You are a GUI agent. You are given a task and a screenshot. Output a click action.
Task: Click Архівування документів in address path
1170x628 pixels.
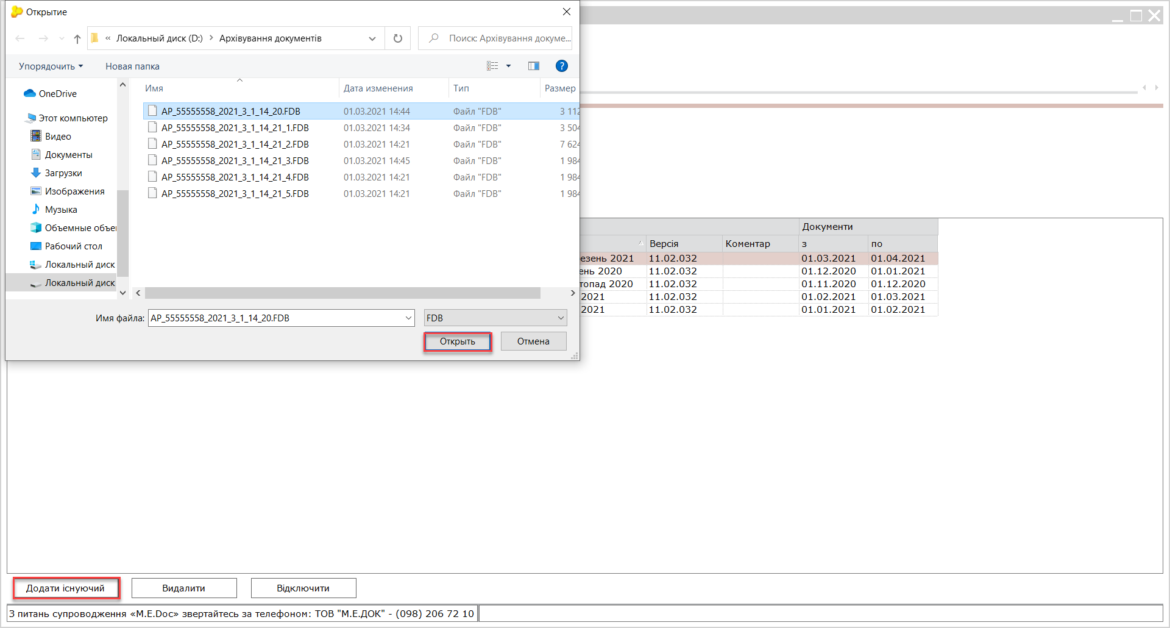click(270, 38)
